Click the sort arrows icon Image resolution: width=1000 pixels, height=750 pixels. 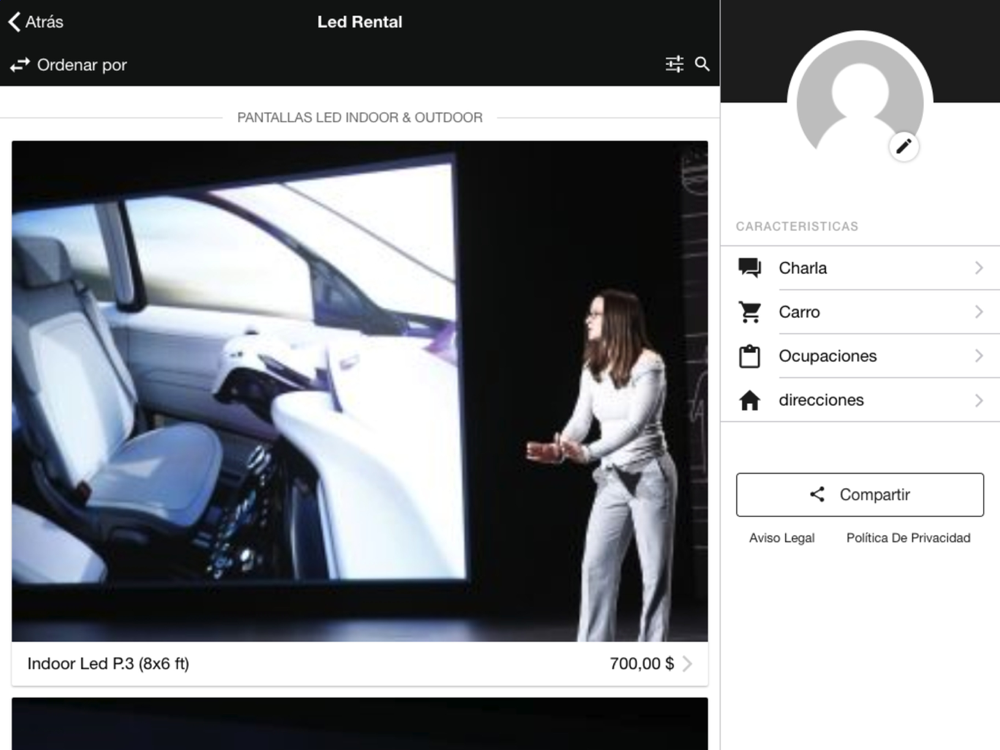20,65
